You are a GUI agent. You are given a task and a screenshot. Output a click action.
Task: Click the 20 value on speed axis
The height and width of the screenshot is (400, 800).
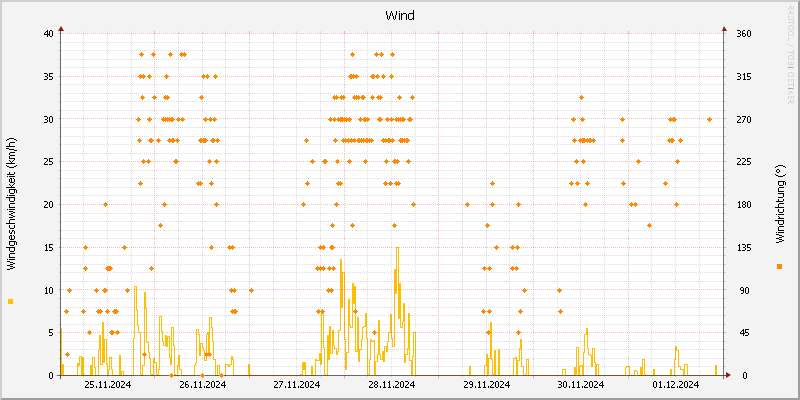pyautogui.click(x=48, y=205)
